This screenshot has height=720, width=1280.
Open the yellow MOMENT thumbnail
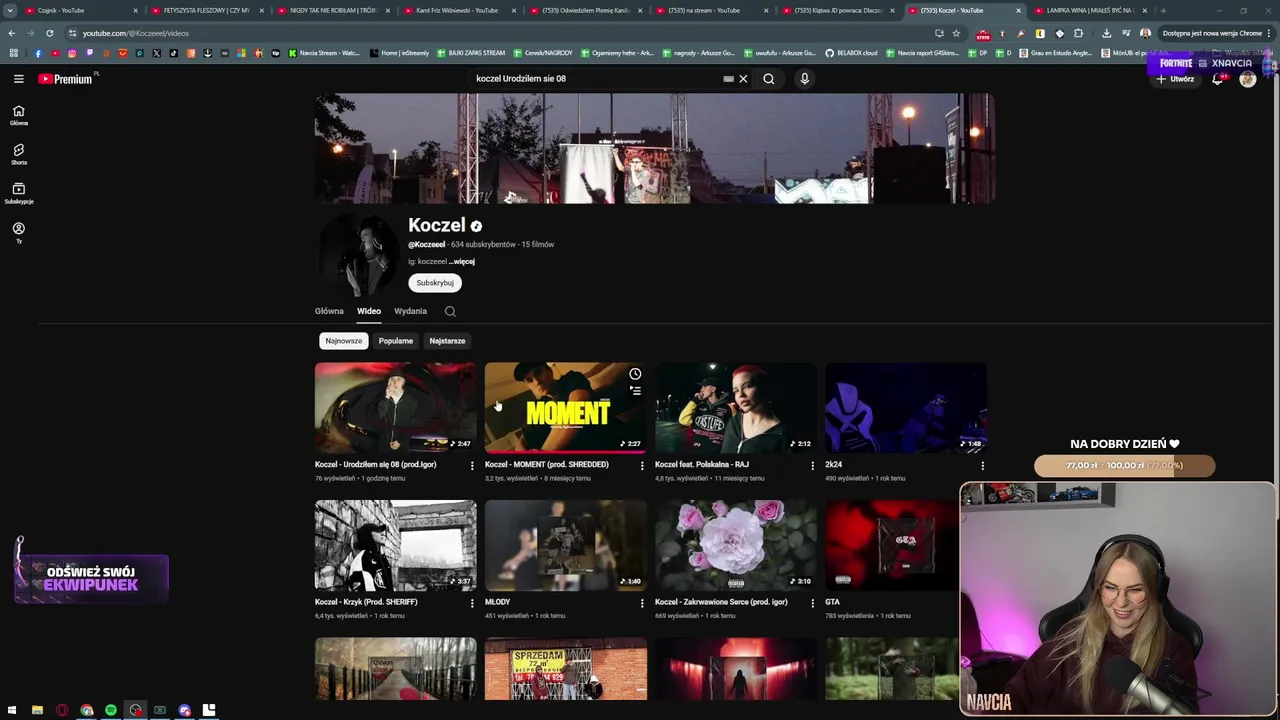click(566, 408)
